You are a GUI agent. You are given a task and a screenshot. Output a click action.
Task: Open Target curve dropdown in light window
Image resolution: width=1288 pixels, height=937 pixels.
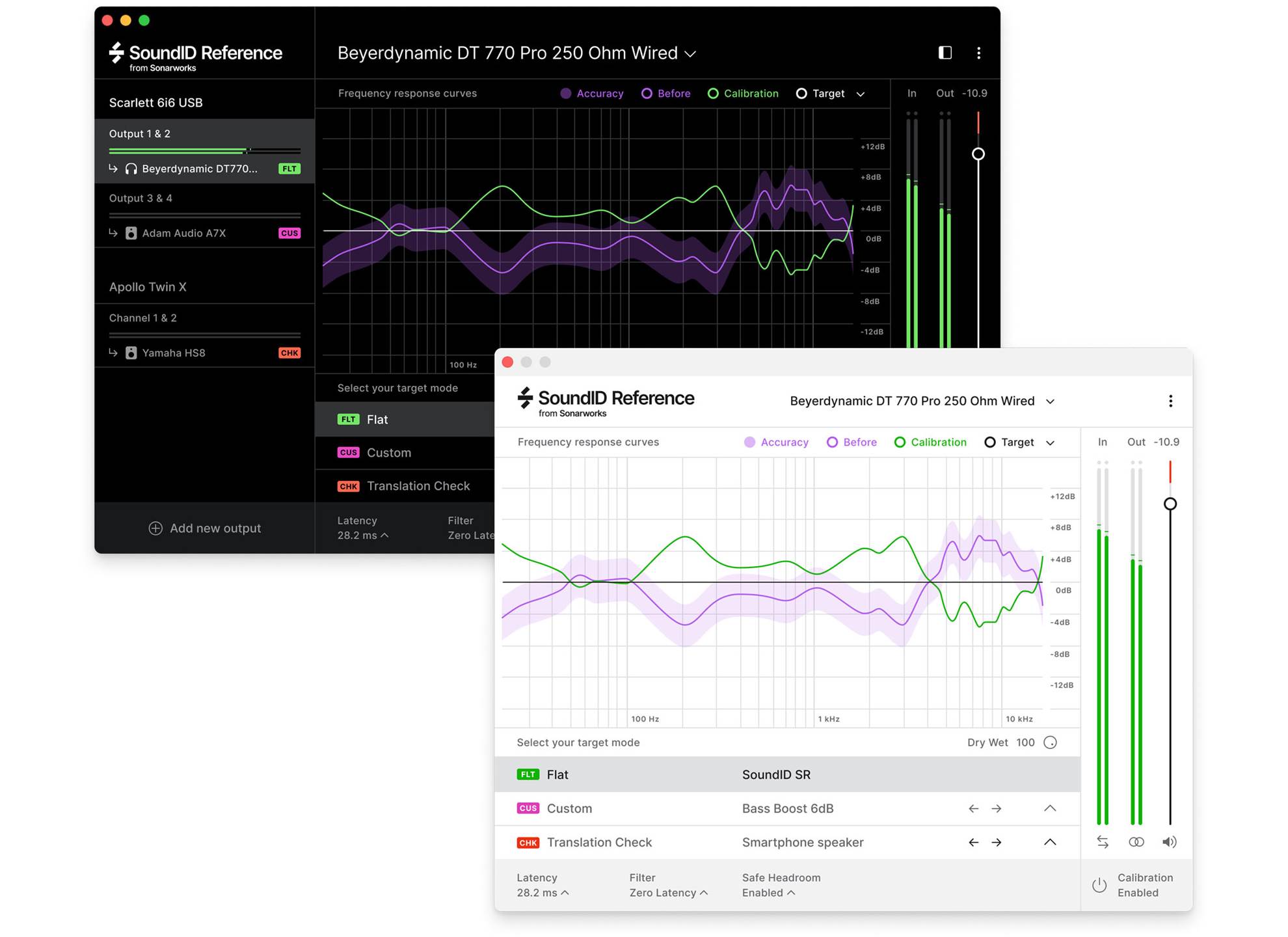tap(1050, 442)
